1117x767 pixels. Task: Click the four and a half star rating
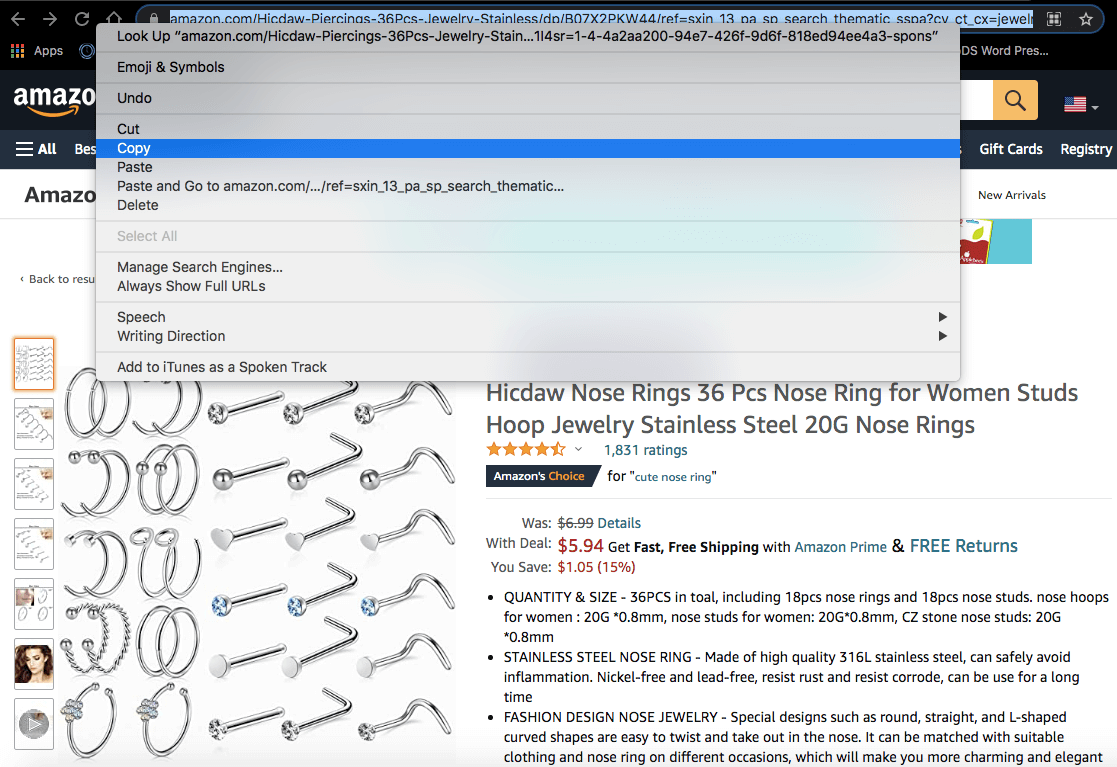point(526,449)
